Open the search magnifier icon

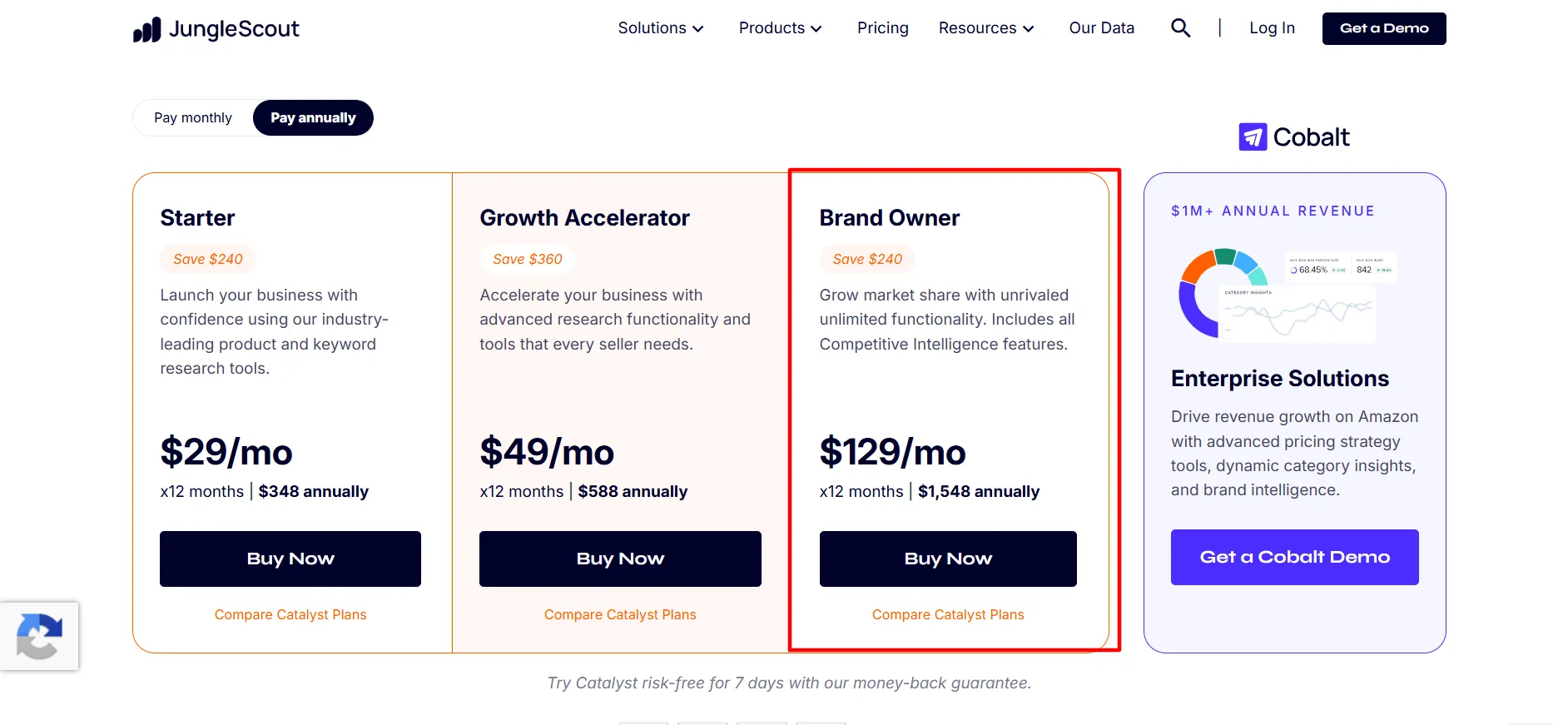[x=1180, y=28]
